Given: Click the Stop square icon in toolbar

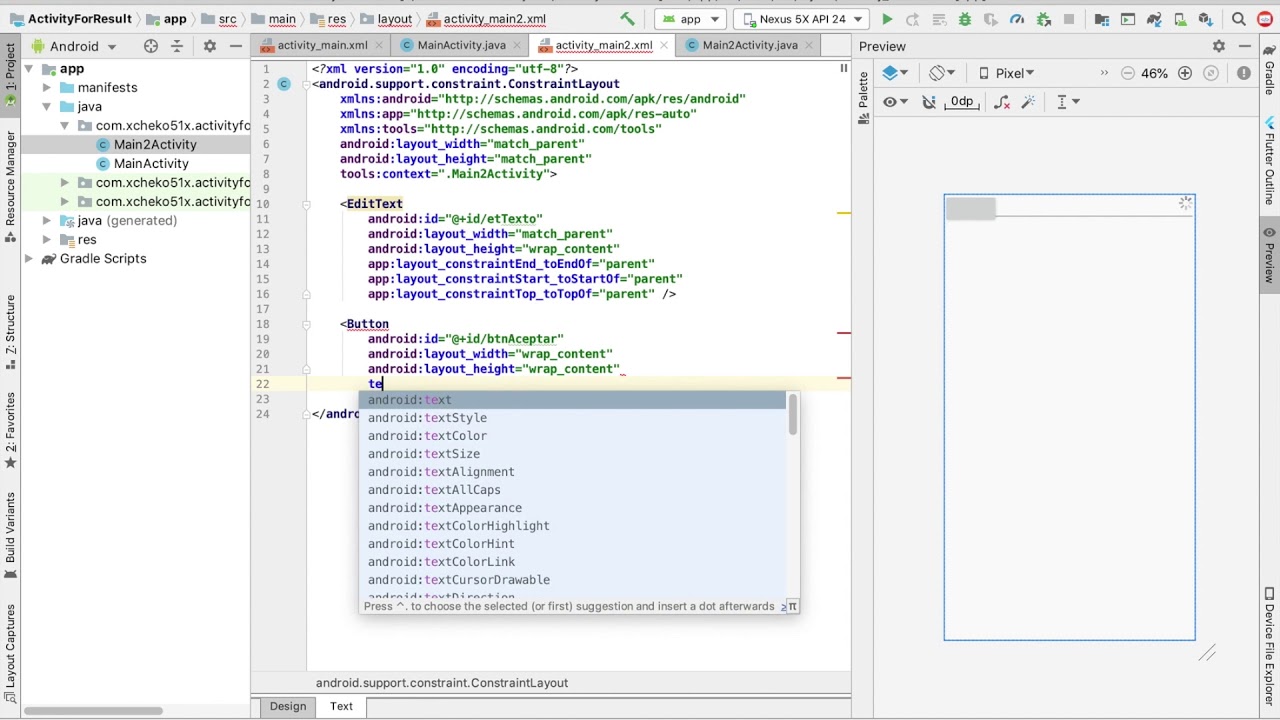Looking at the screenshot, I should pos(1068,19).
